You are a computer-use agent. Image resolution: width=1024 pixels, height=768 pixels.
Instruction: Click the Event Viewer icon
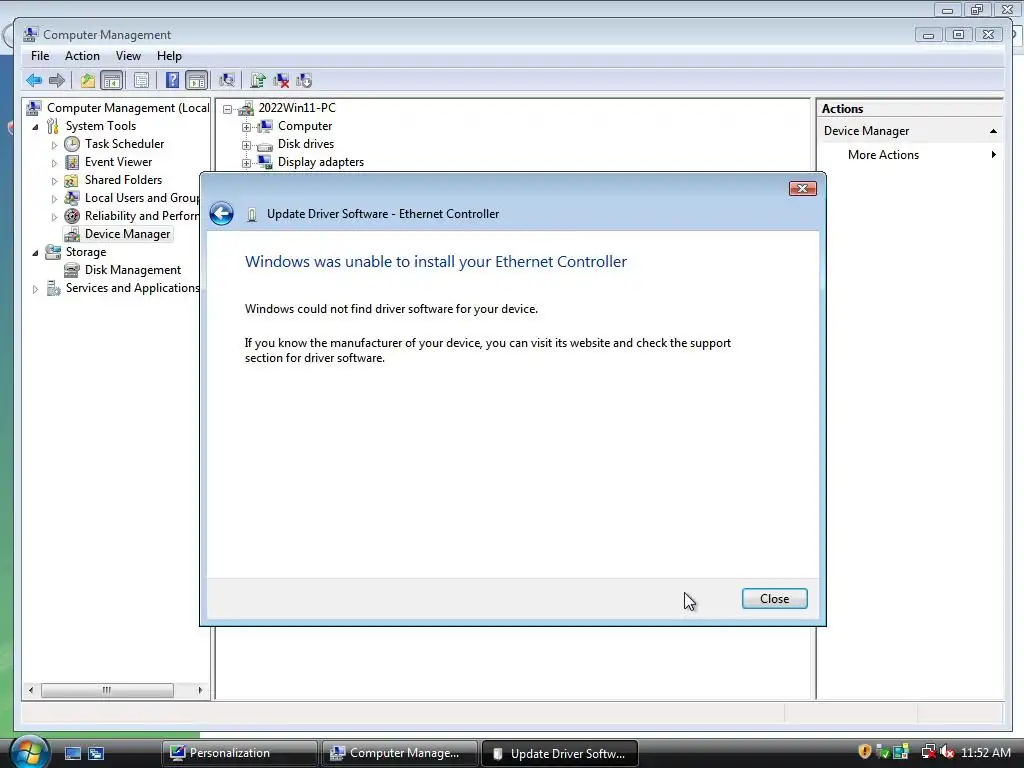coord(72,162)
